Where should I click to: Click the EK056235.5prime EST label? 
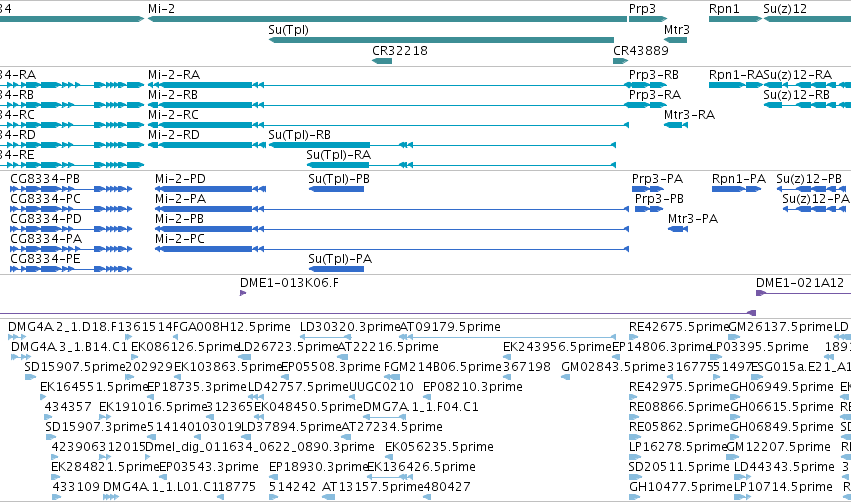[x=439, y=447]
